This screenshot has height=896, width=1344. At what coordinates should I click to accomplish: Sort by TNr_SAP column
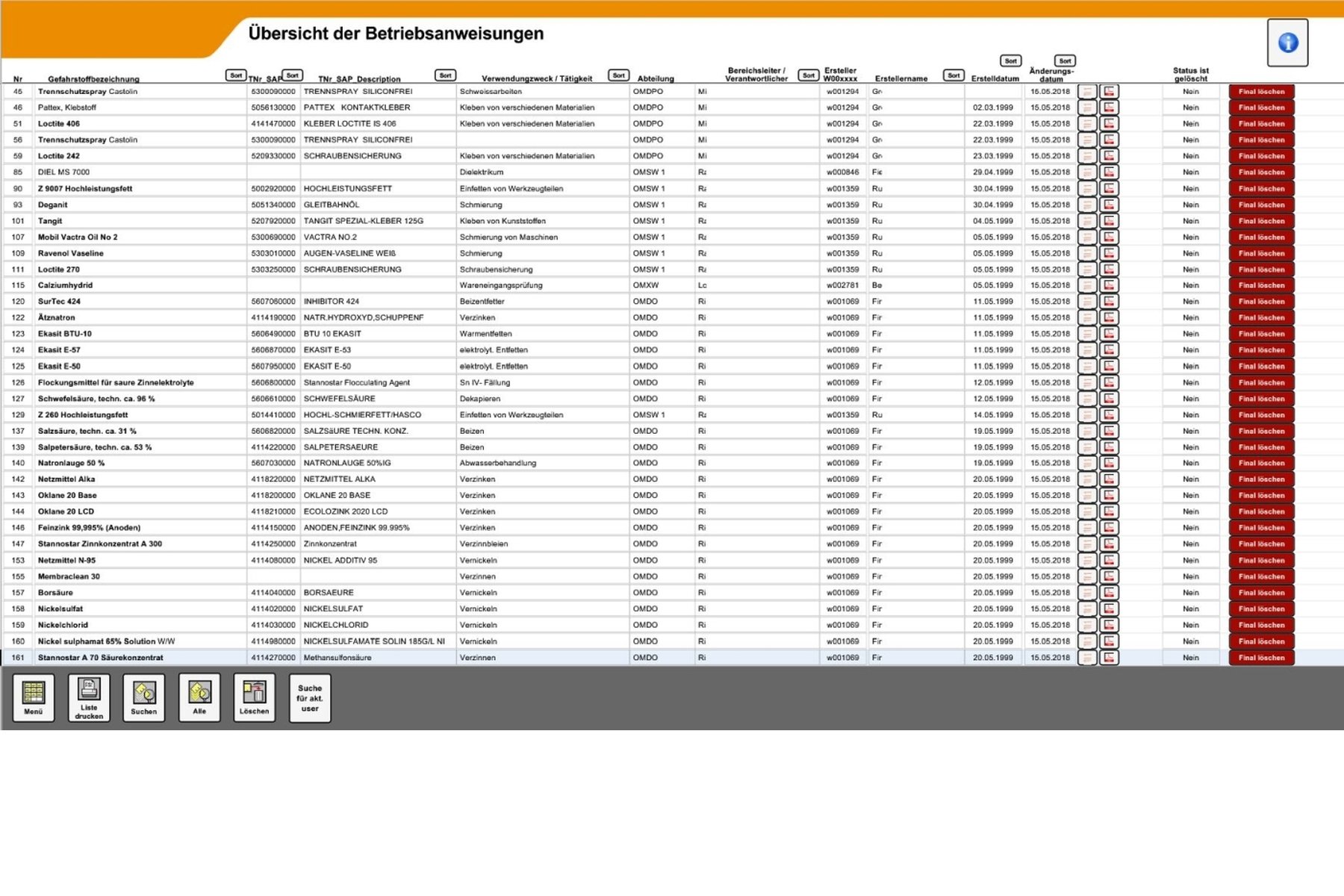(x=293, y=75)
